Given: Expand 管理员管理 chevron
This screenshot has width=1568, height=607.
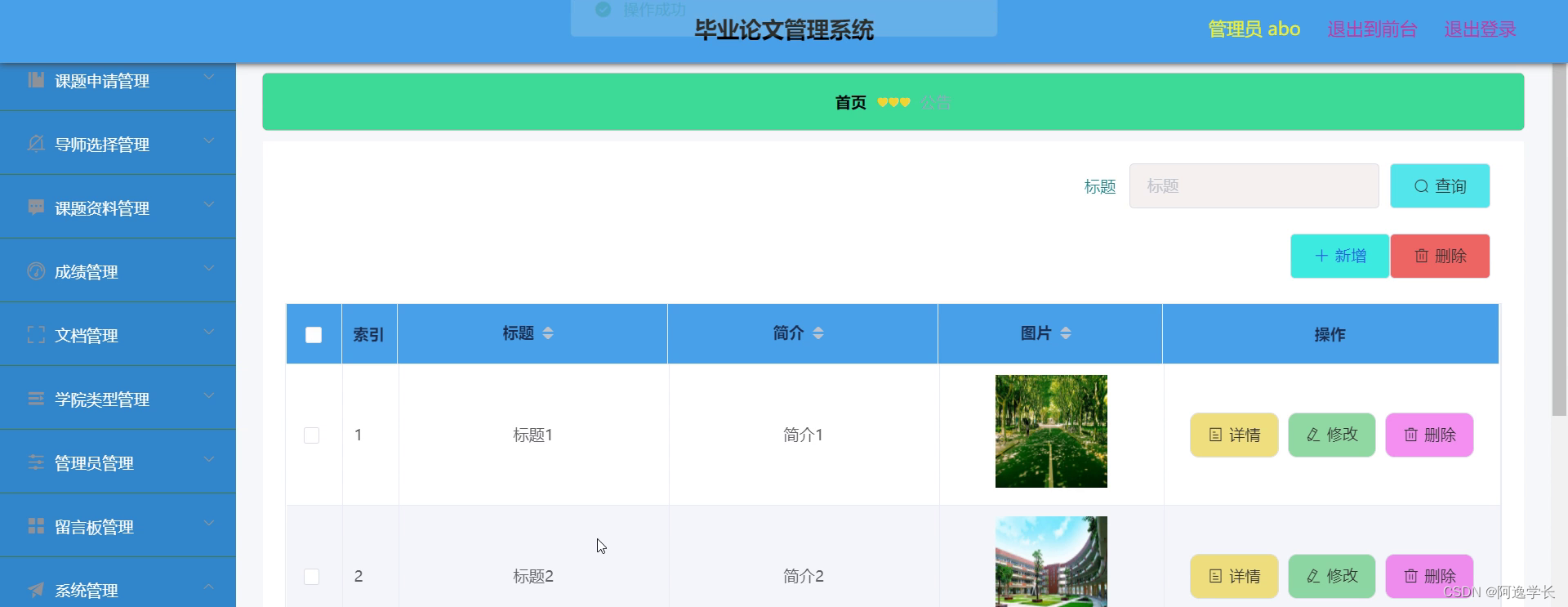Looking at the screenshot, I should [x=209, y=460].
